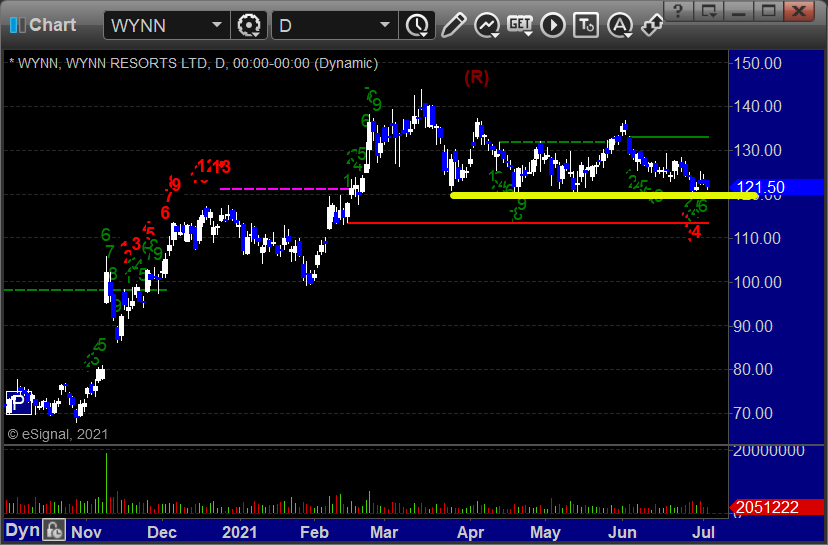
Task: Click the Dyn label in time axis
Action: point(22,531)
